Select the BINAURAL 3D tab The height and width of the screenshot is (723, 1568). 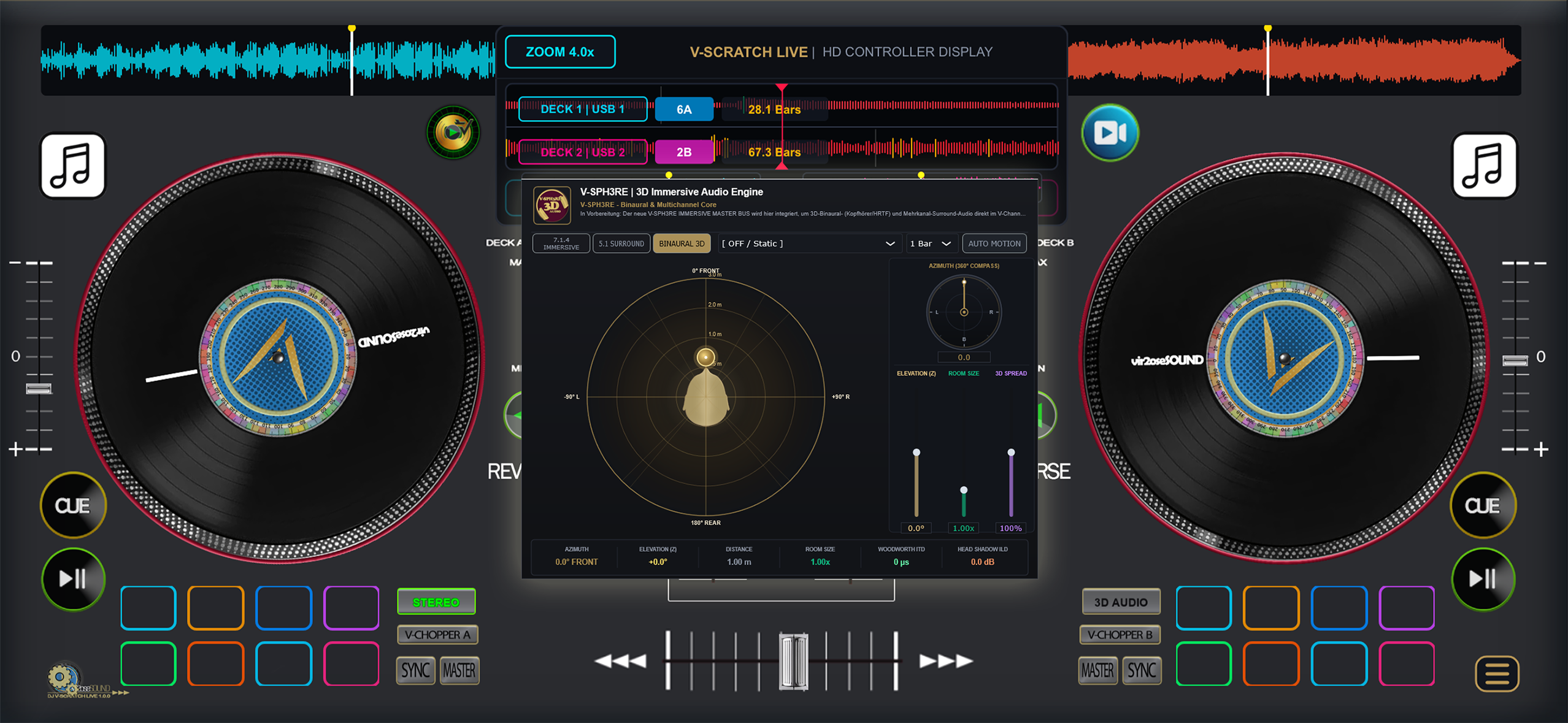tap(682, 243)
